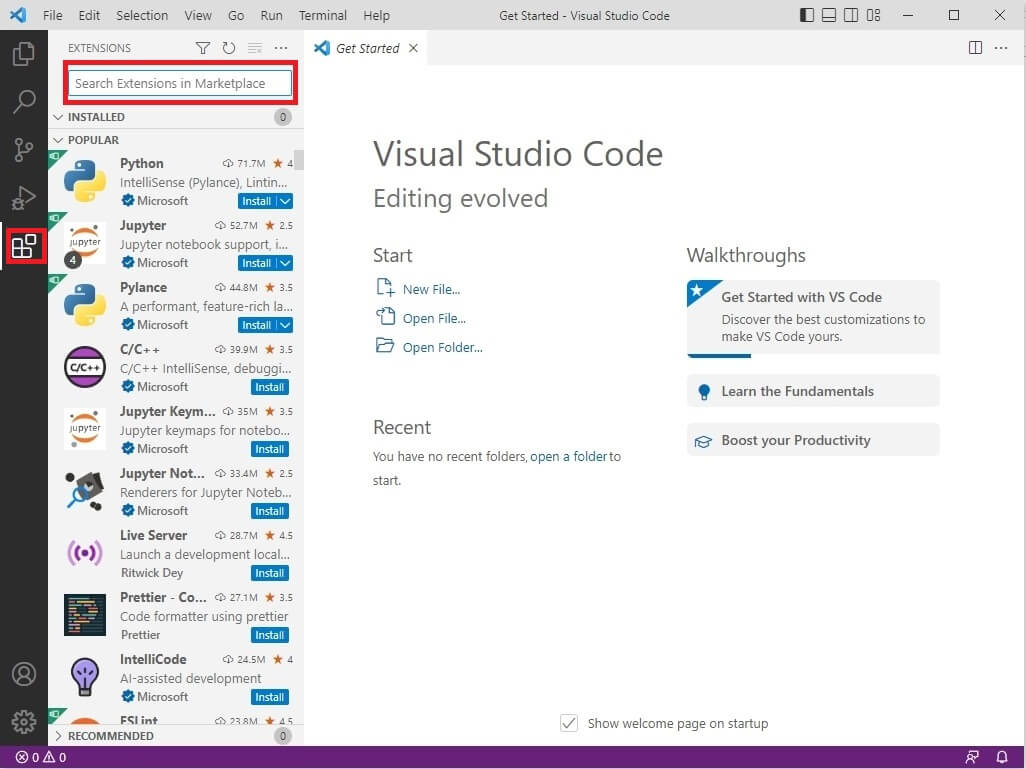
Task: Refresh the Extensions panel
Action: tap(228, 47)
